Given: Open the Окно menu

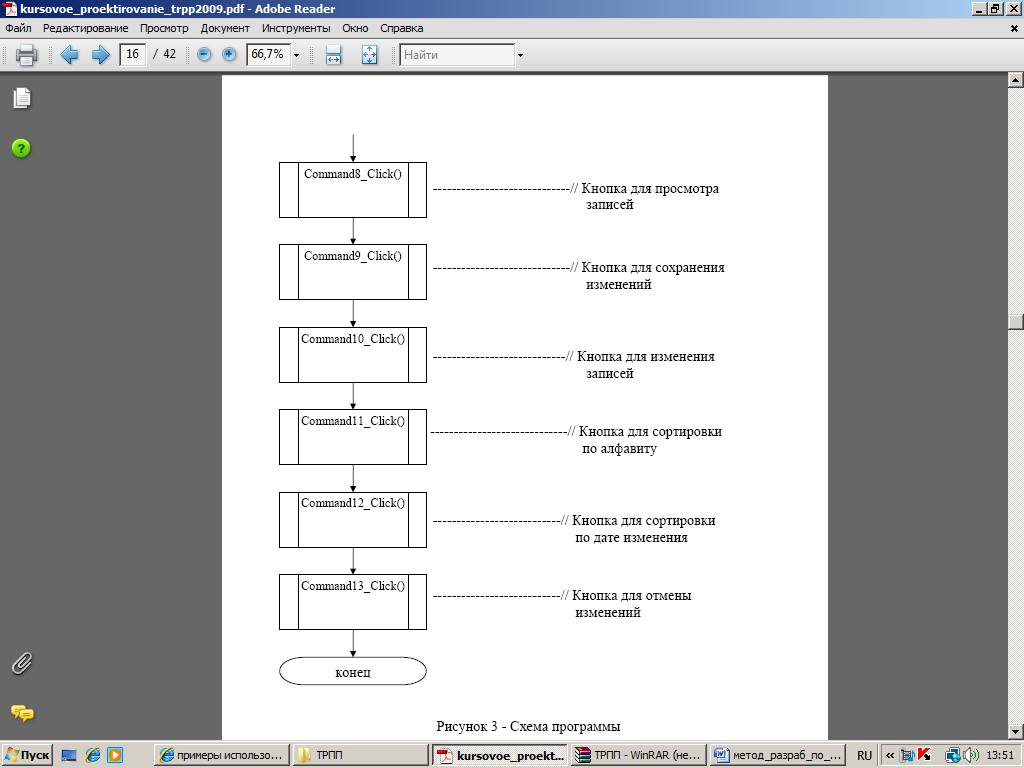Looking at the screenshot, I should [x=355, y=28].
